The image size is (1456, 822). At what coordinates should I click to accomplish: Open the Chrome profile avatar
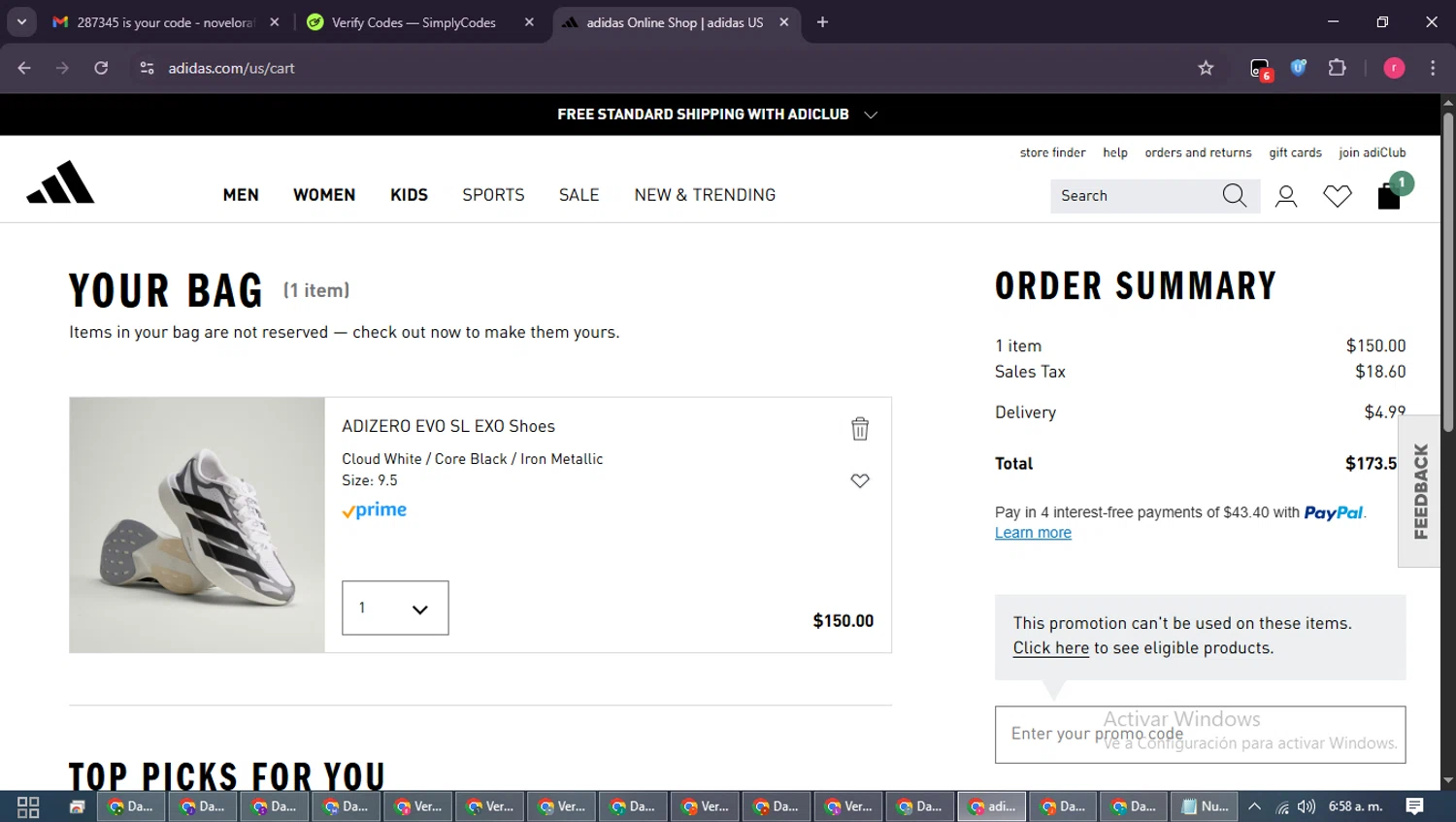click(x=1394, y=68)
